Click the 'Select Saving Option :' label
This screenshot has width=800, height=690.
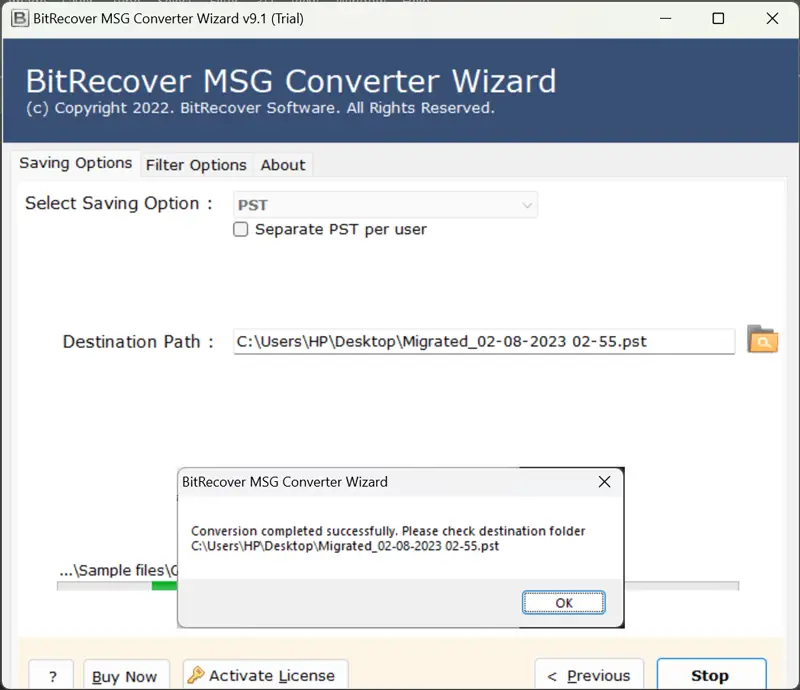coord(119,203)
